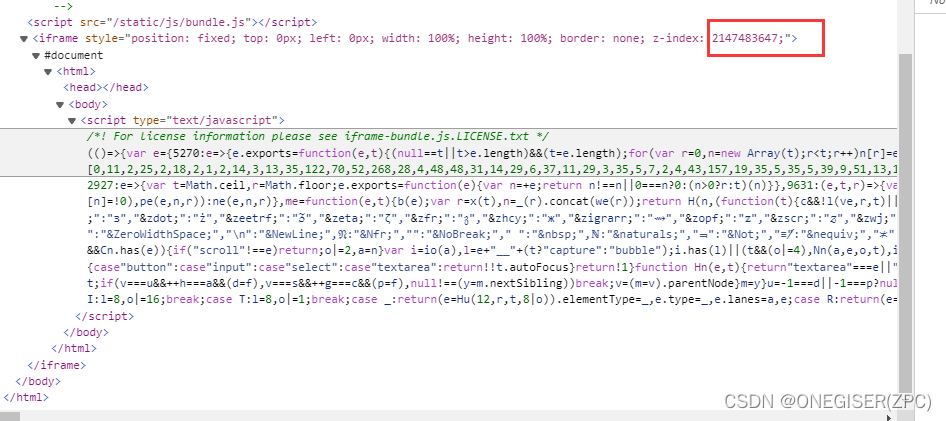
Task: Collapse the iframe element node
Action: (24, 39)
